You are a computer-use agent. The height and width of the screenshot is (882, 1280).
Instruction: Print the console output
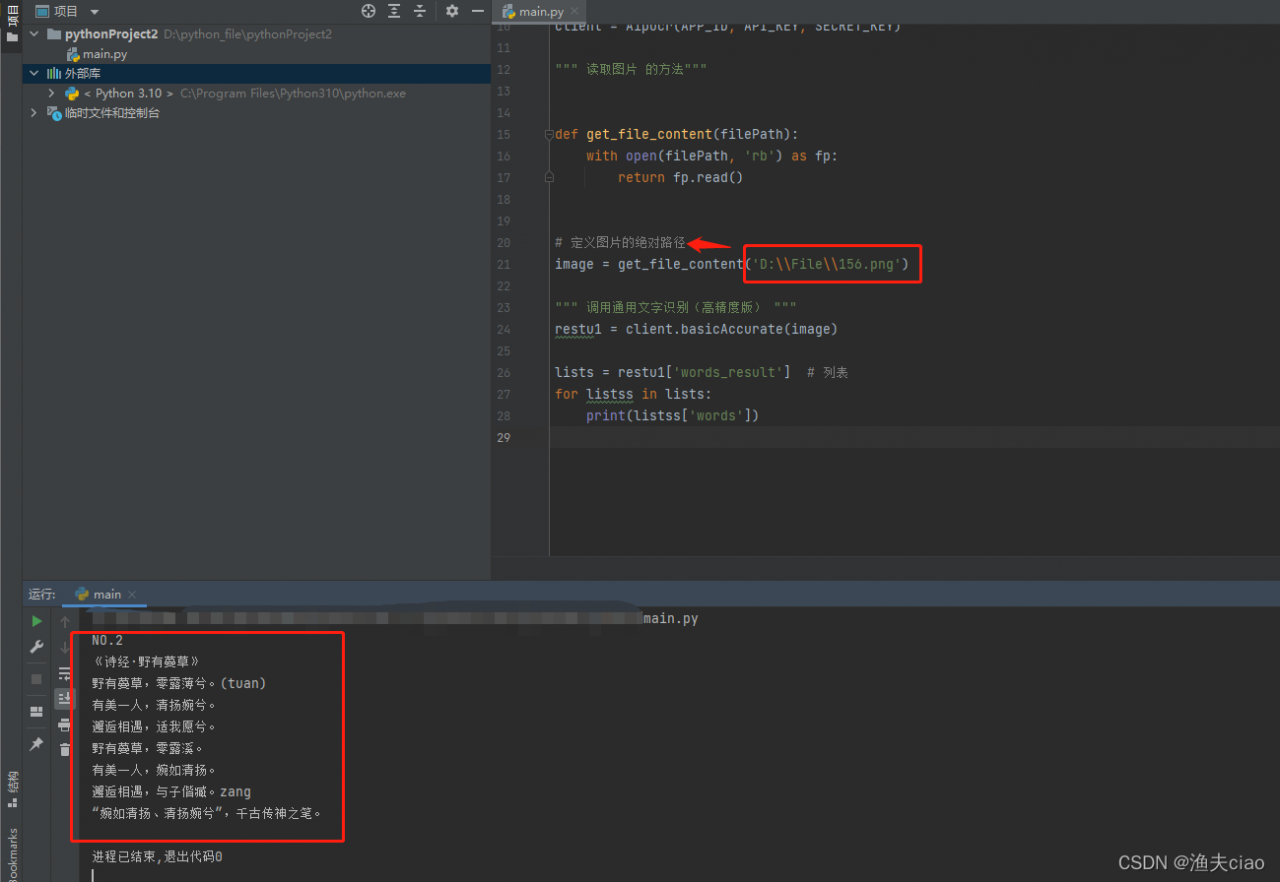coord(65,724)
